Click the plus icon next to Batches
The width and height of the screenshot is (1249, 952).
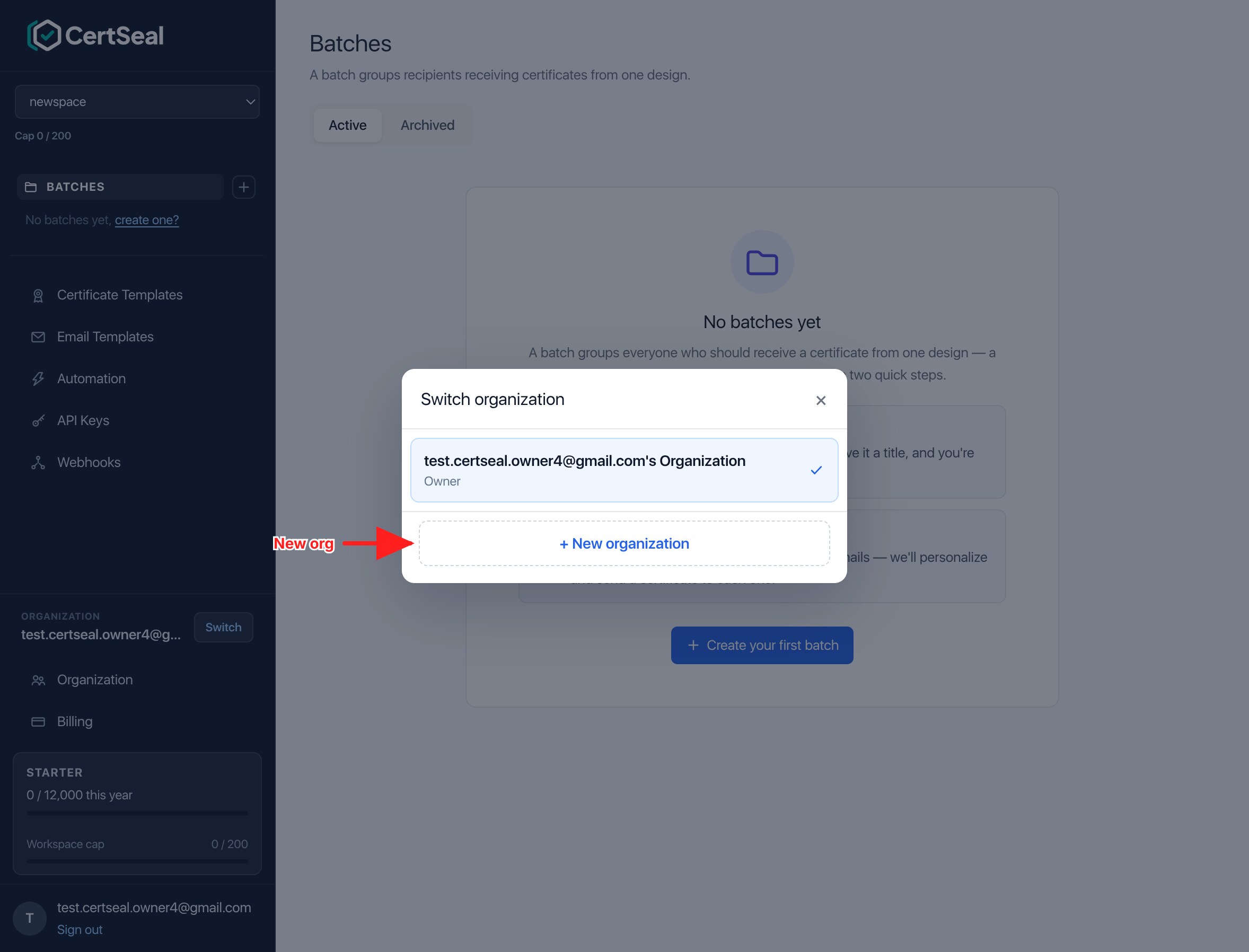point(244,187)
